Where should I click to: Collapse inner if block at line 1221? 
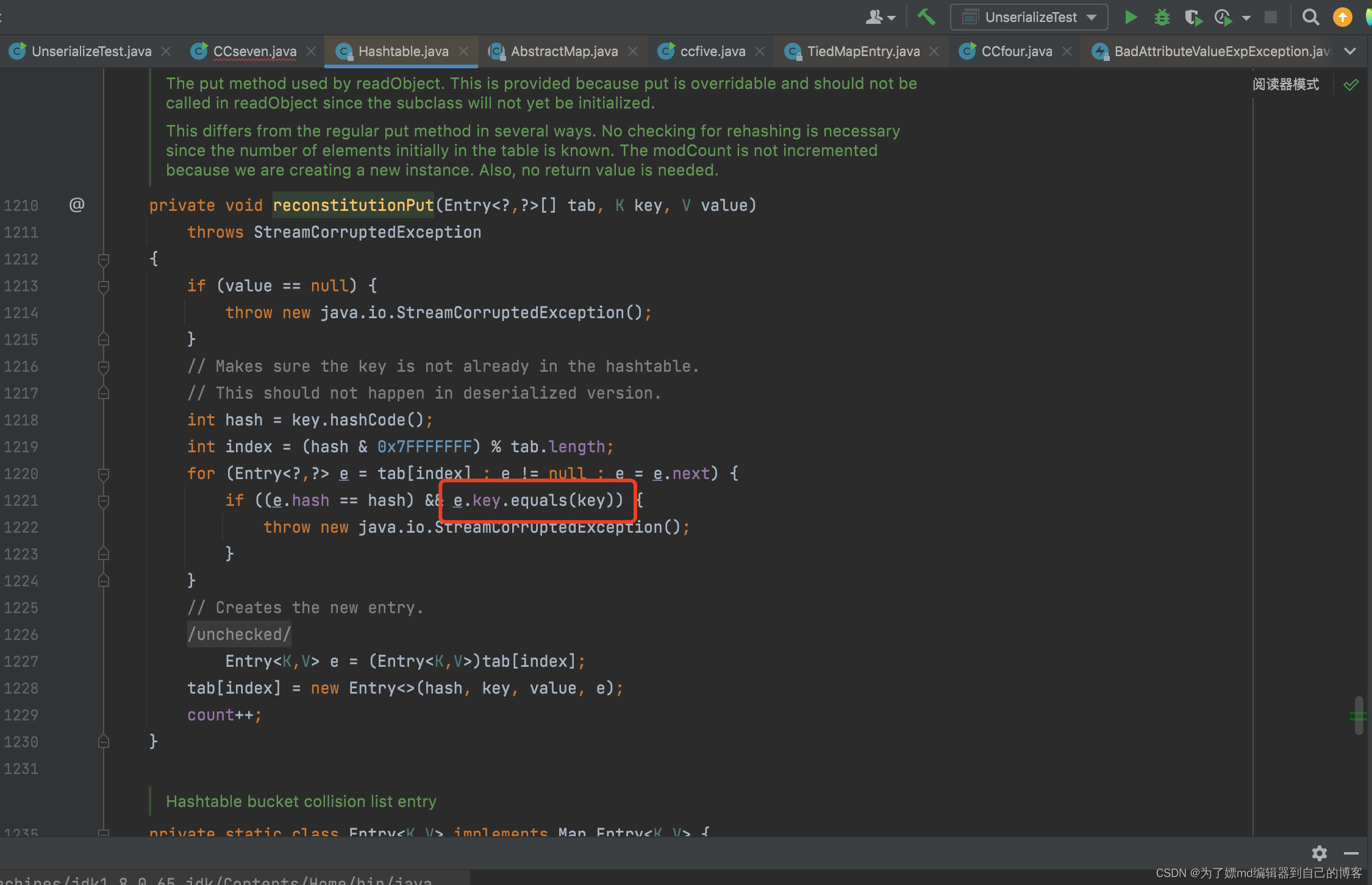coord(104,501)
